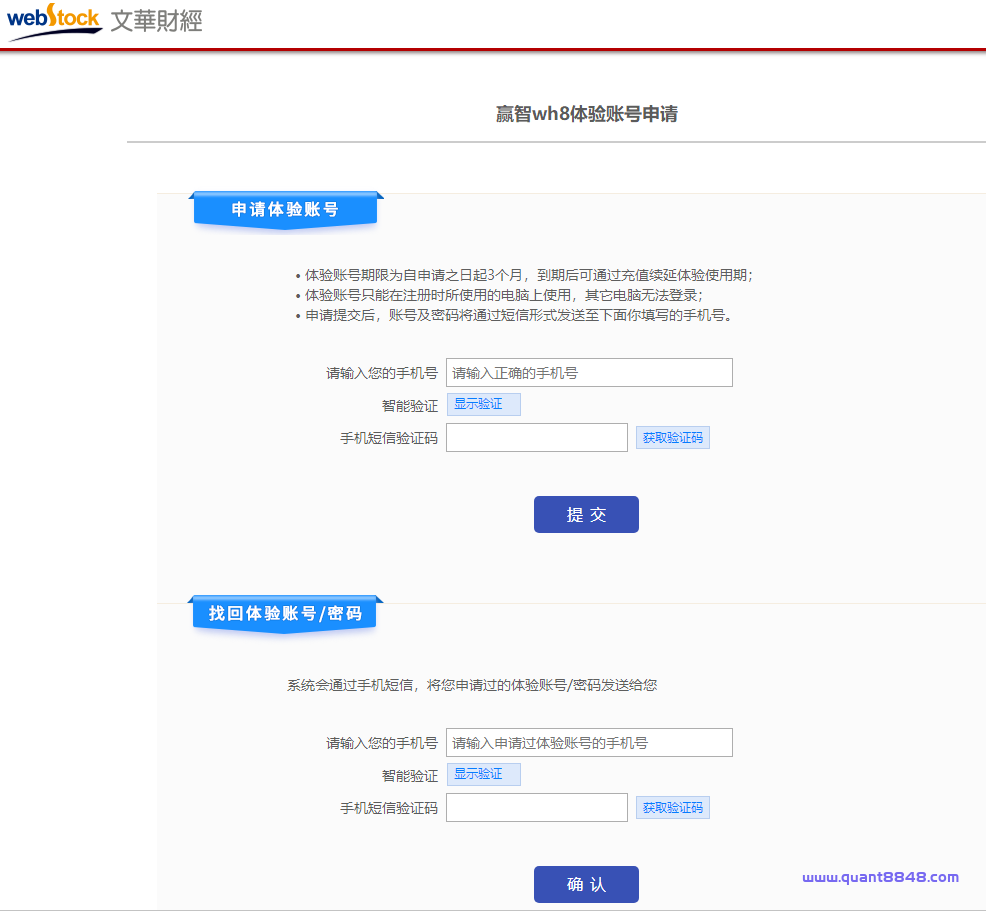Screen dimensions: 986x912
Task: Click the webstock logo in the header
Action: tap(54, 21)
